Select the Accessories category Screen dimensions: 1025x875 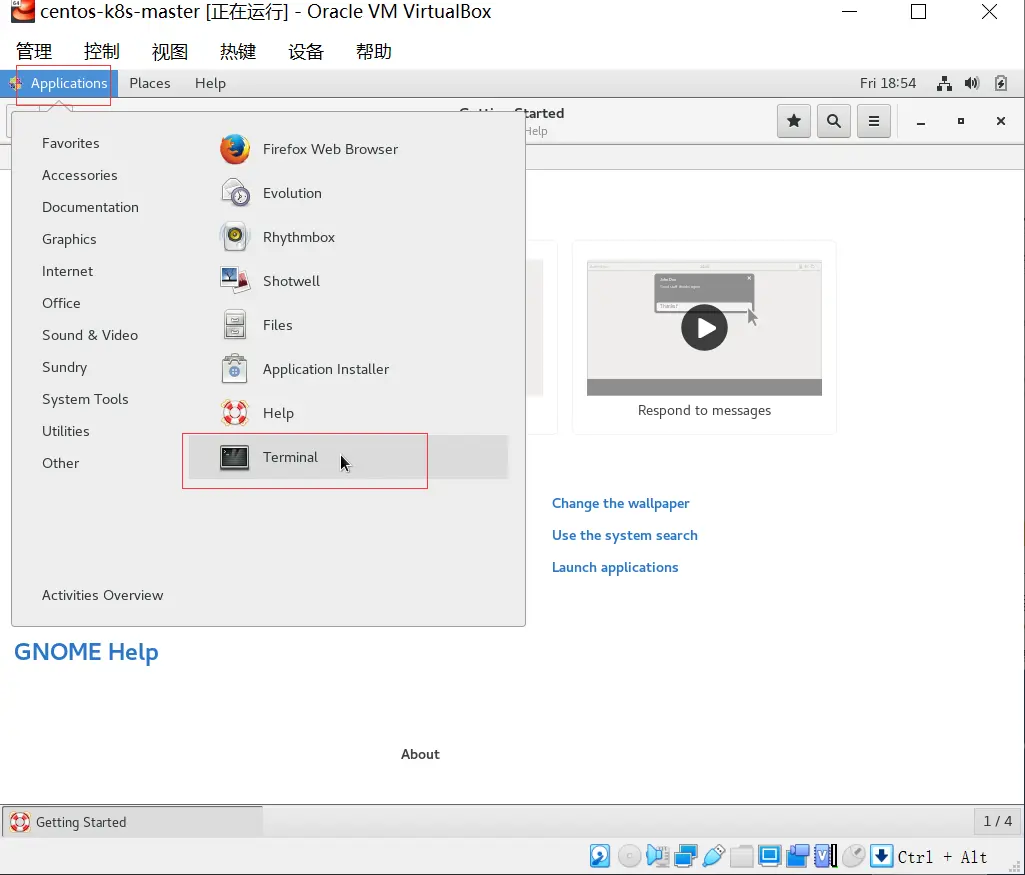point(80,175)
